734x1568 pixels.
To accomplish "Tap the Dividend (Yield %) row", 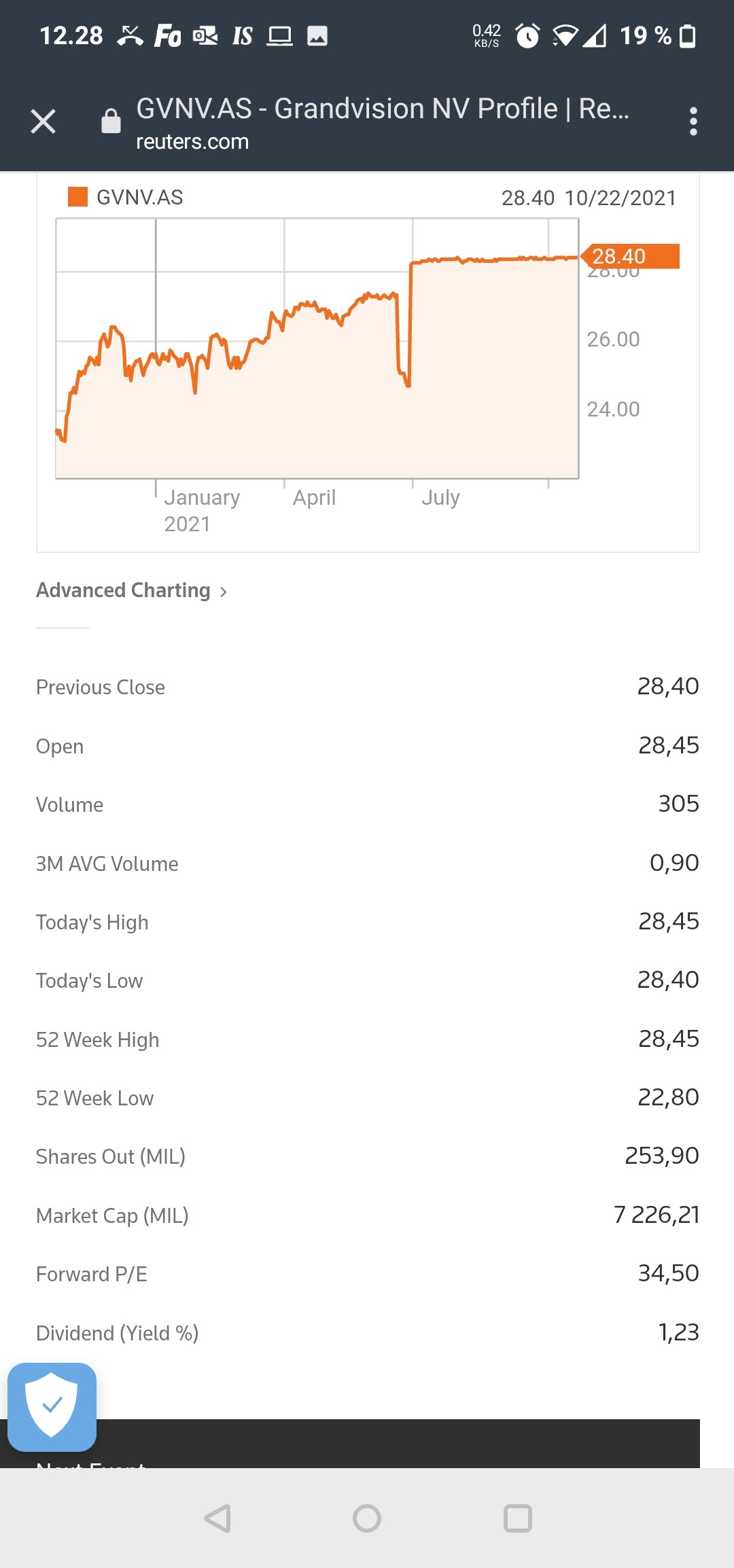I will pos(367,1333).
